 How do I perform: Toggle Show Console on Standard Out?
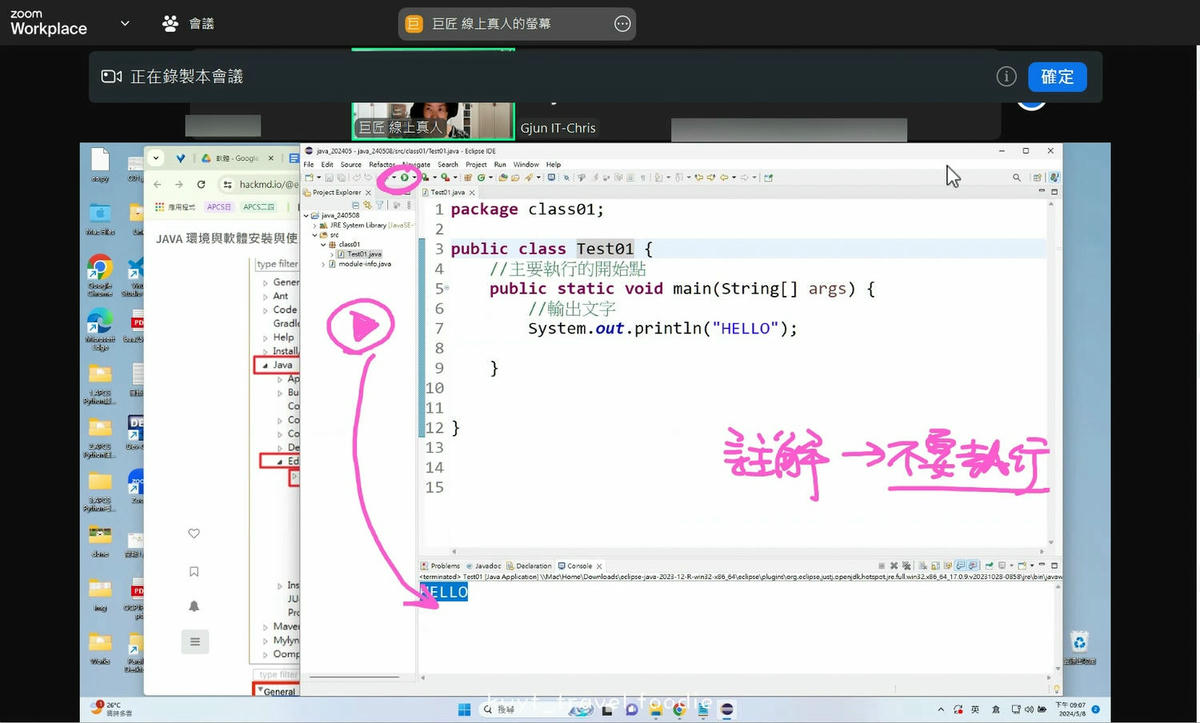click(x=960, y=566)
